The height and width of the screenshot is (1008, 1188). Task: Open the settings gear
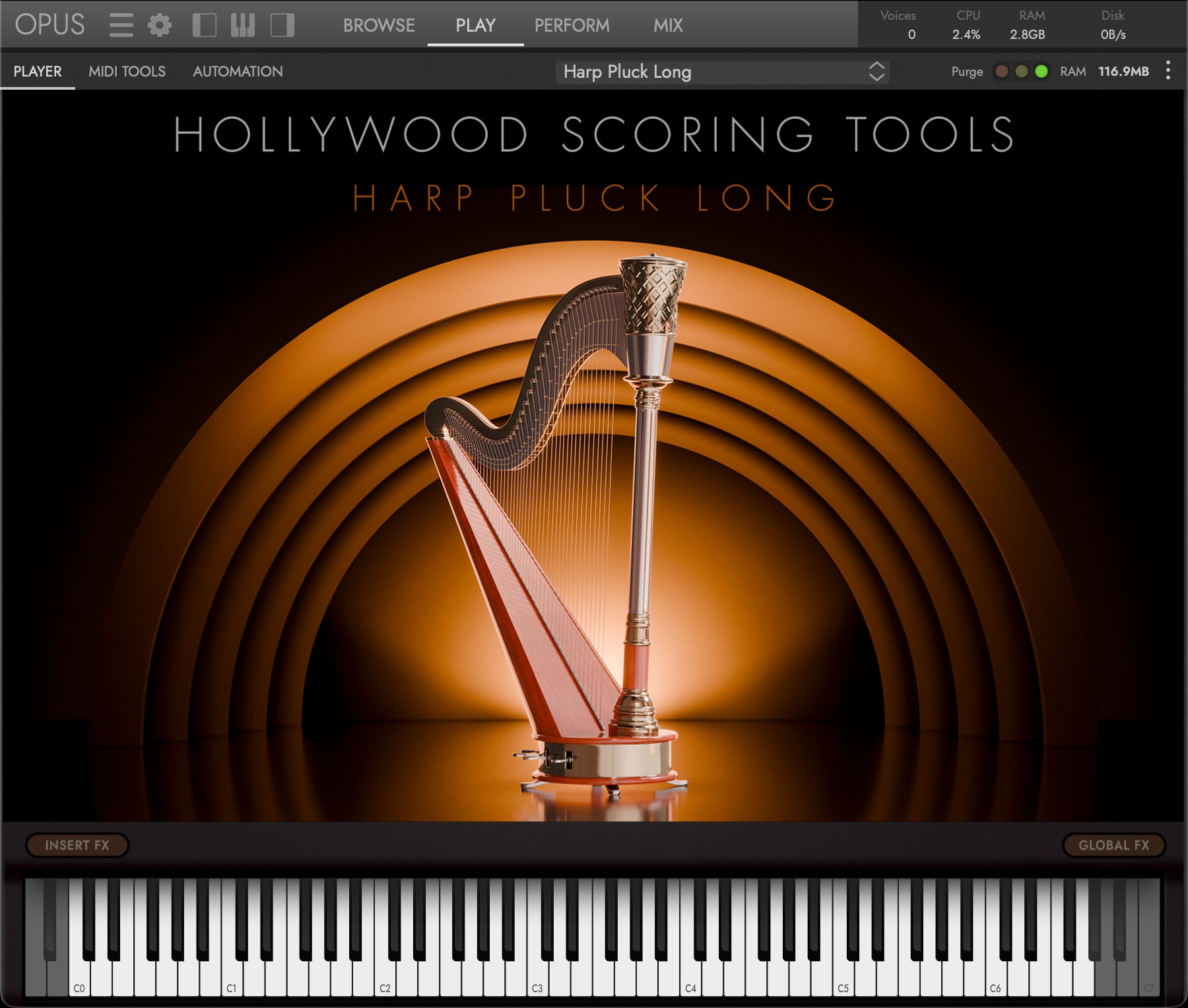point(159,25)
